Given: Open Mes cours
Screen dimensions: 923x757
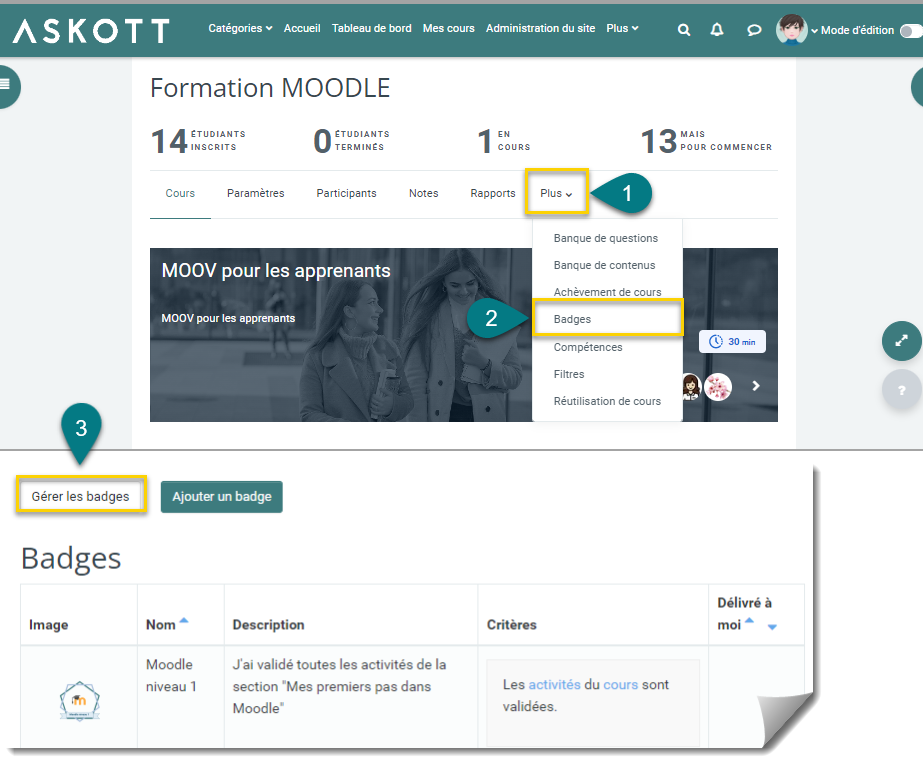Looking at the screenshot, I should (x=449, y=28).
